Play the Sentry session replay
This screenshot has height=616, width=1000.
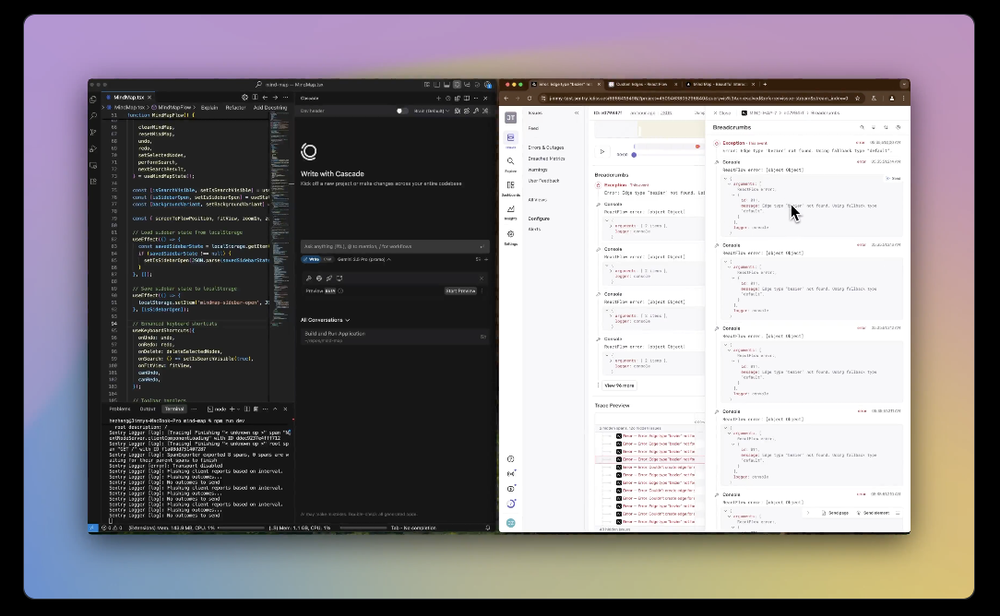click(x=601, y=151)
